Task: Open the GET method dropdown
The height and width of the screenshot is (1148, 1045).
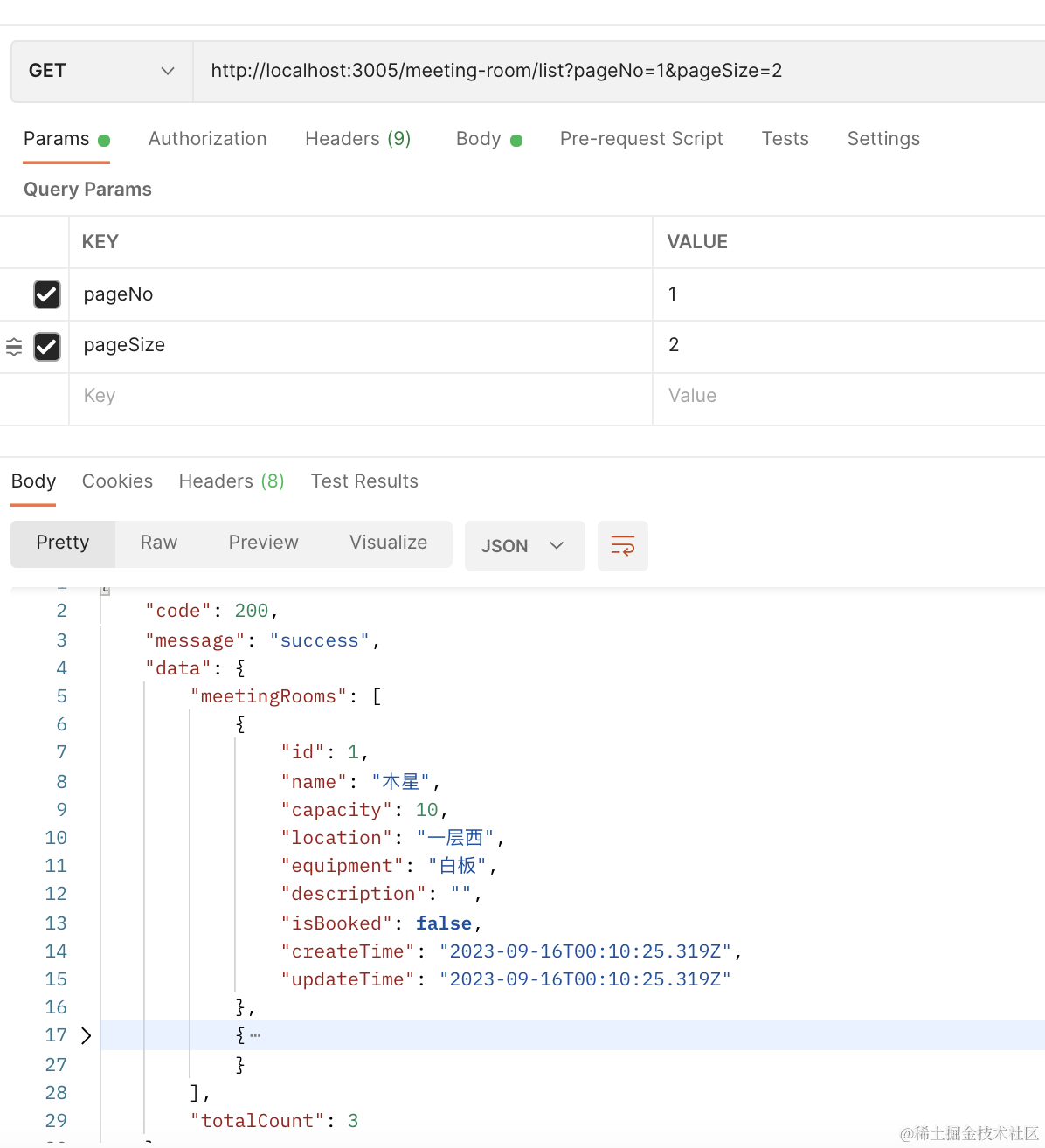Action: pos(101,71)
